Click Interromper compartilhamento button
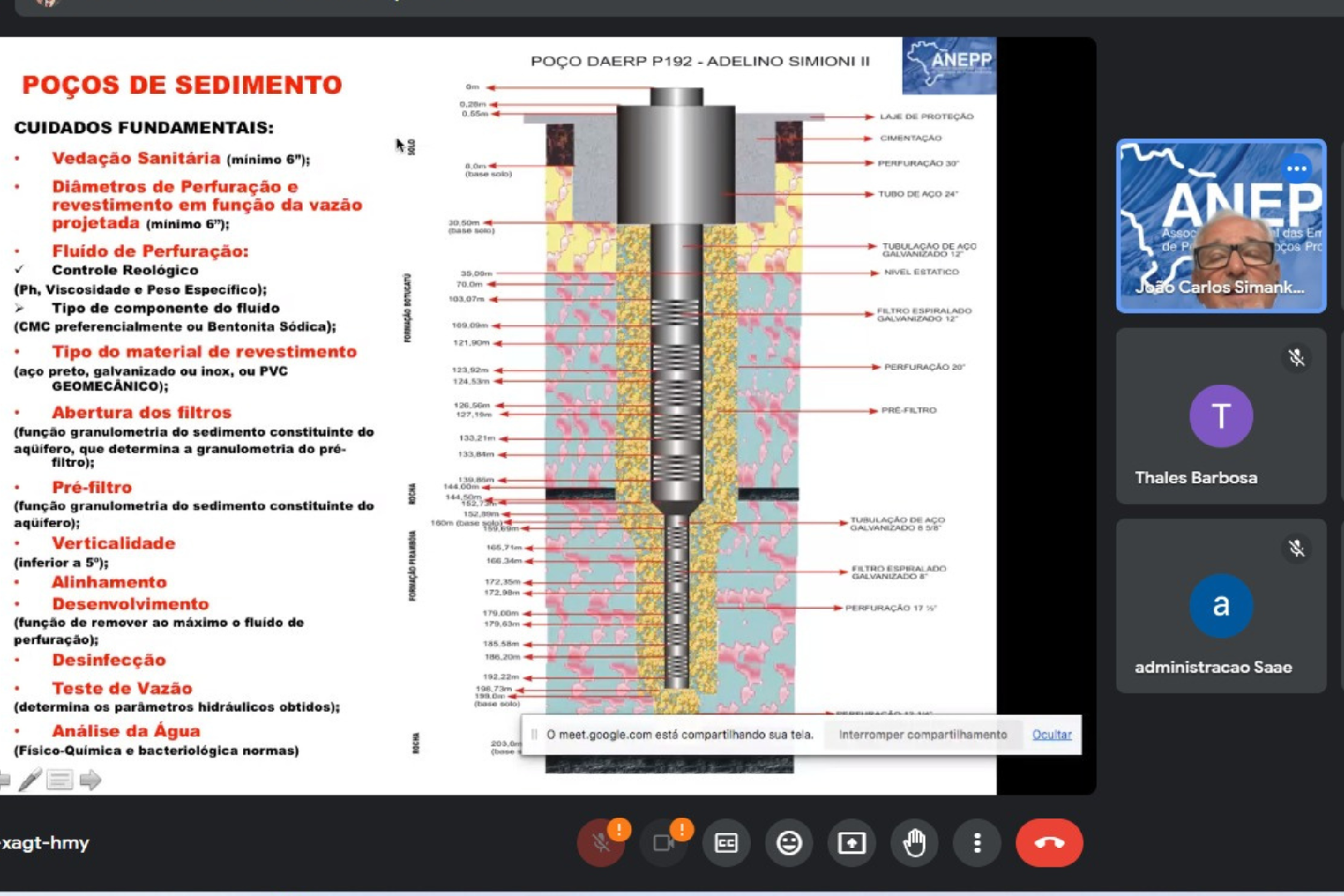 923,734
